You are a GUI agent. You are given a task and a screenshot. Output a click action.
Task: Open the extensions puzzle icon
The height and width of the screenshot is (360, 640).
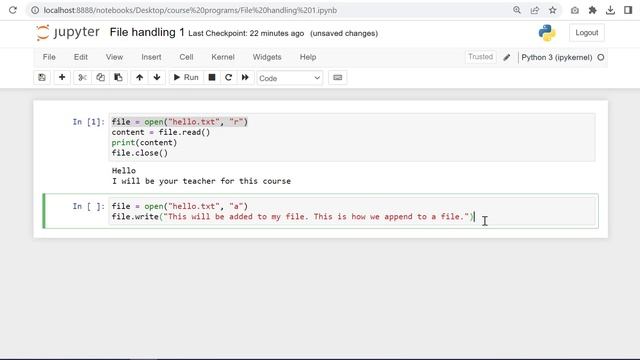pos(593,10)
